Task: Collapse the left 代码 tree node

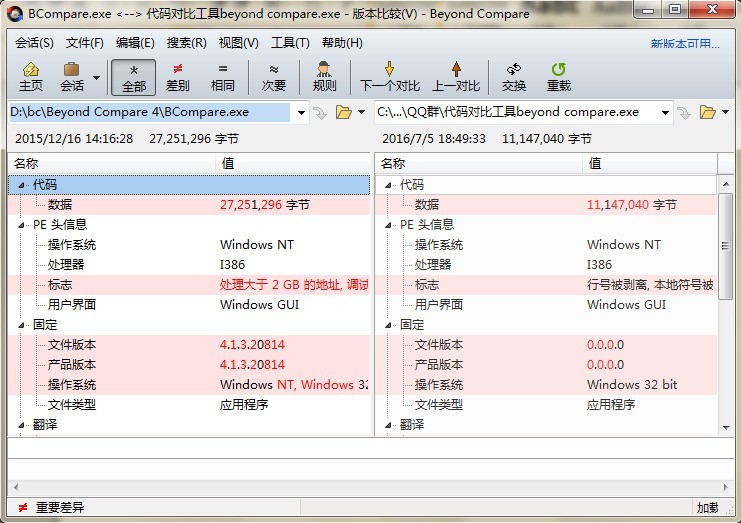Action: (x=21, y=185)
